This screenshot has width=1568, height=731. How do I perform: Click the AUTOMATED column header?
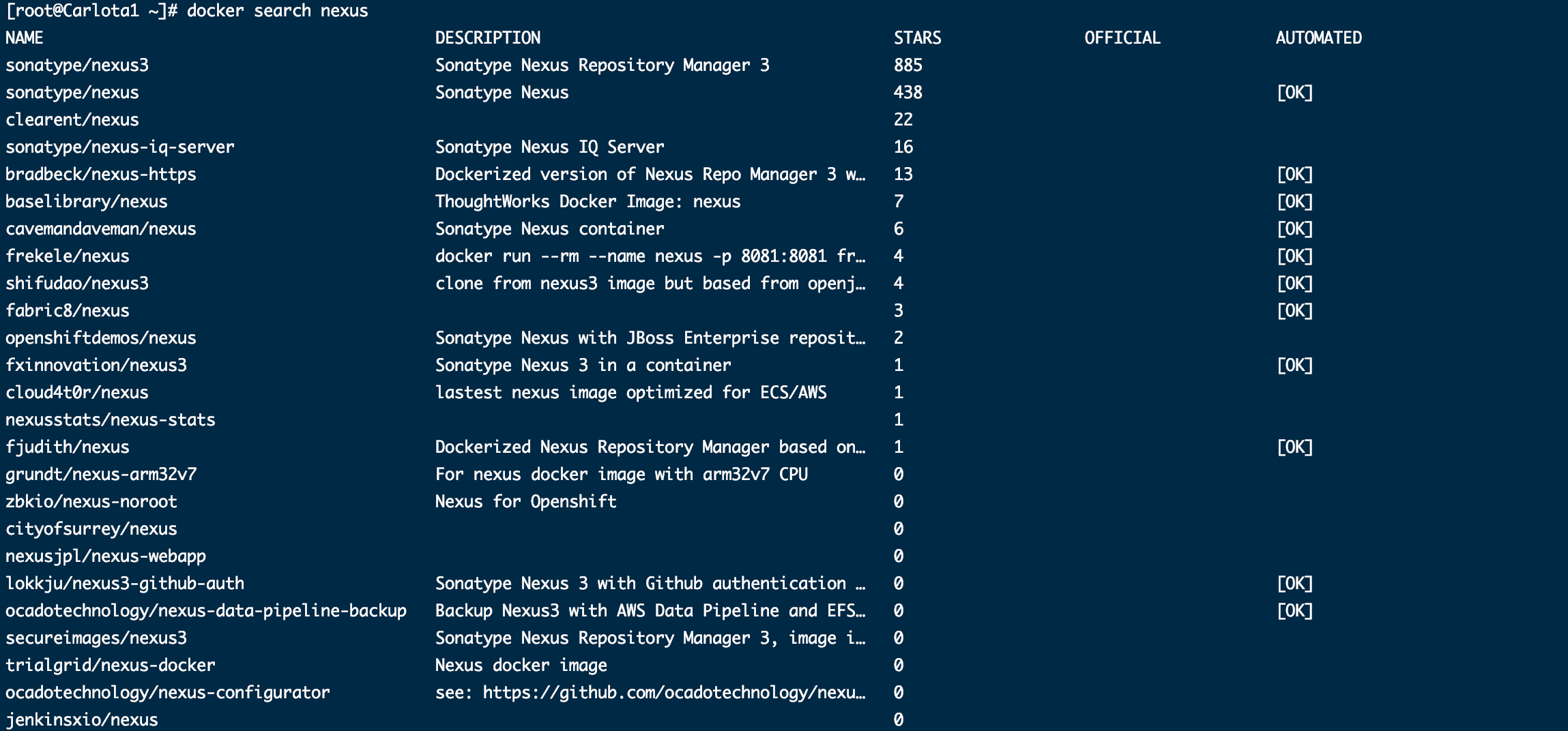click(1319, 38)
